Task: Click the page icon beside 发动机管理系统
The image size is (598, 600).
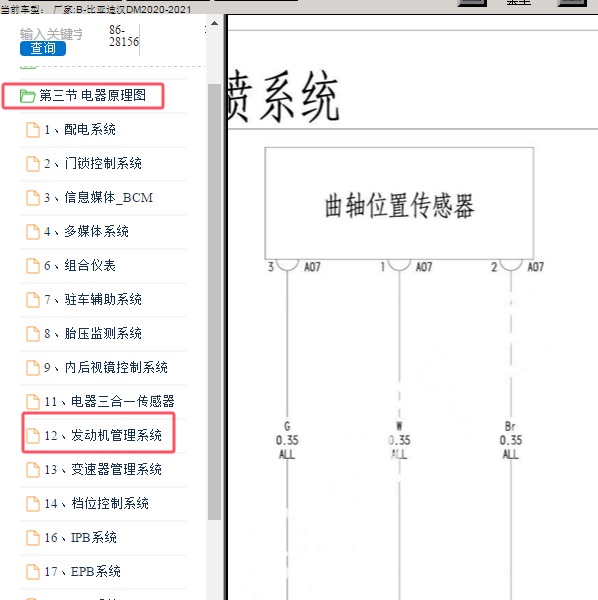Action: click(33, 435)
